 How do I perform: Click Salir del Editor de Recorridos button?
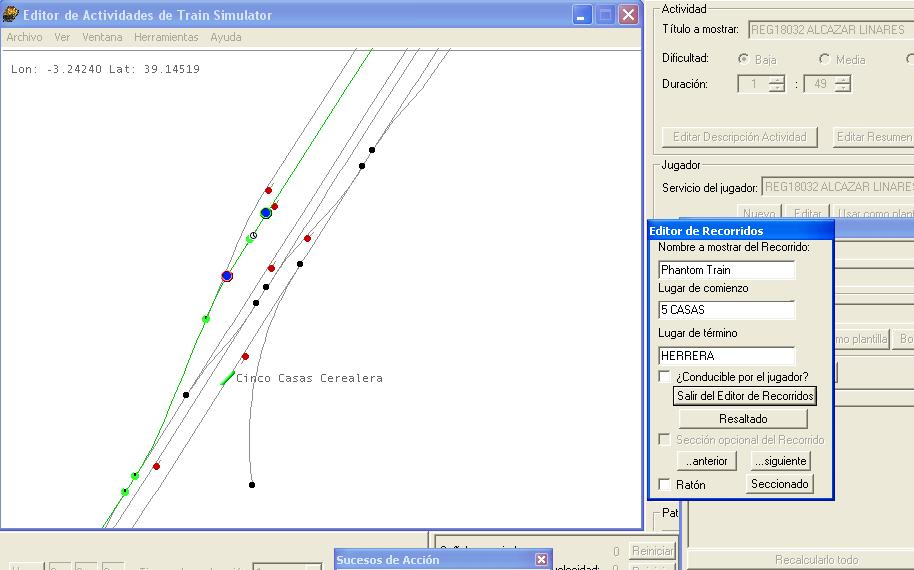pyautogui.click(x=746, y=396)
